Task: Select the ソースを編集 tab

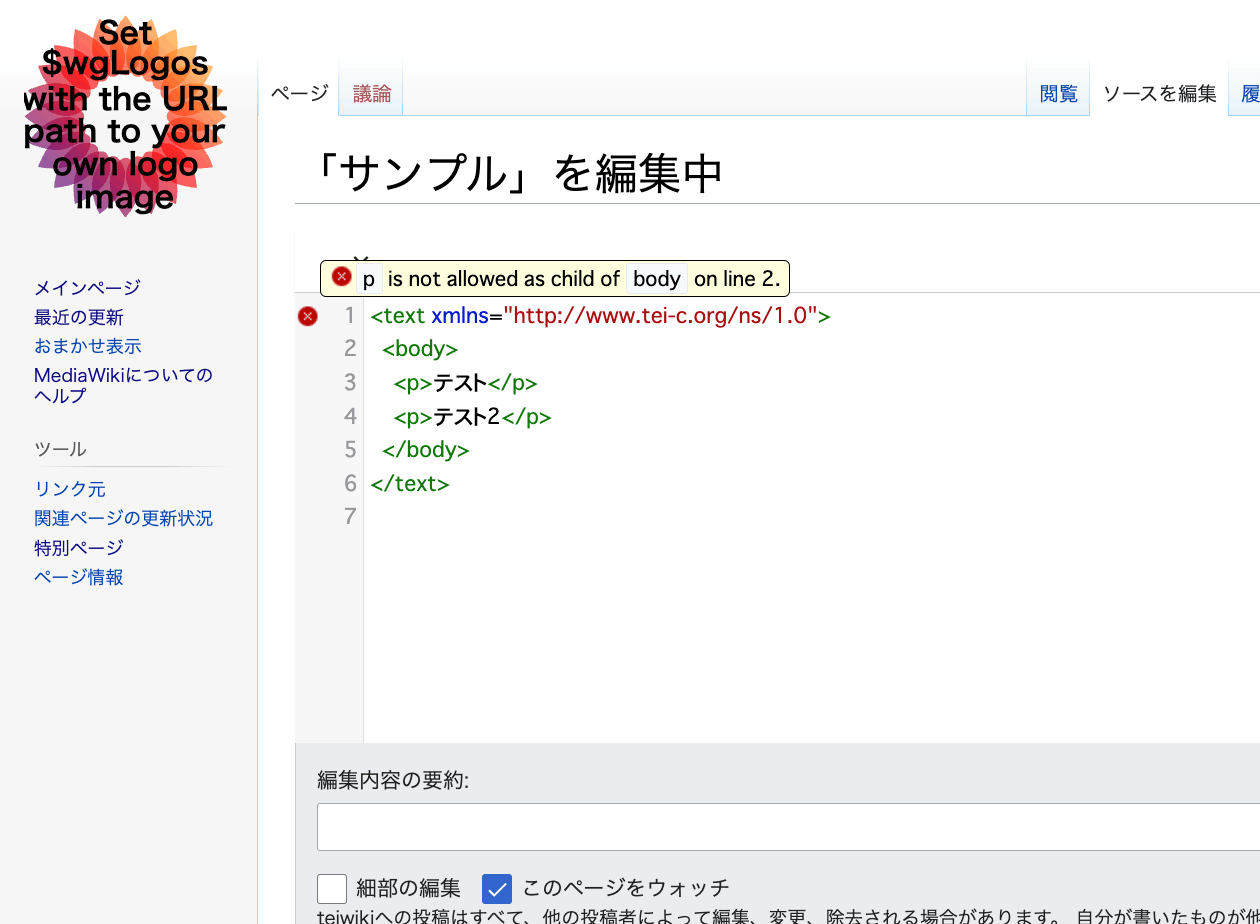Action: pyautogui.click(x=1160, y=94)
